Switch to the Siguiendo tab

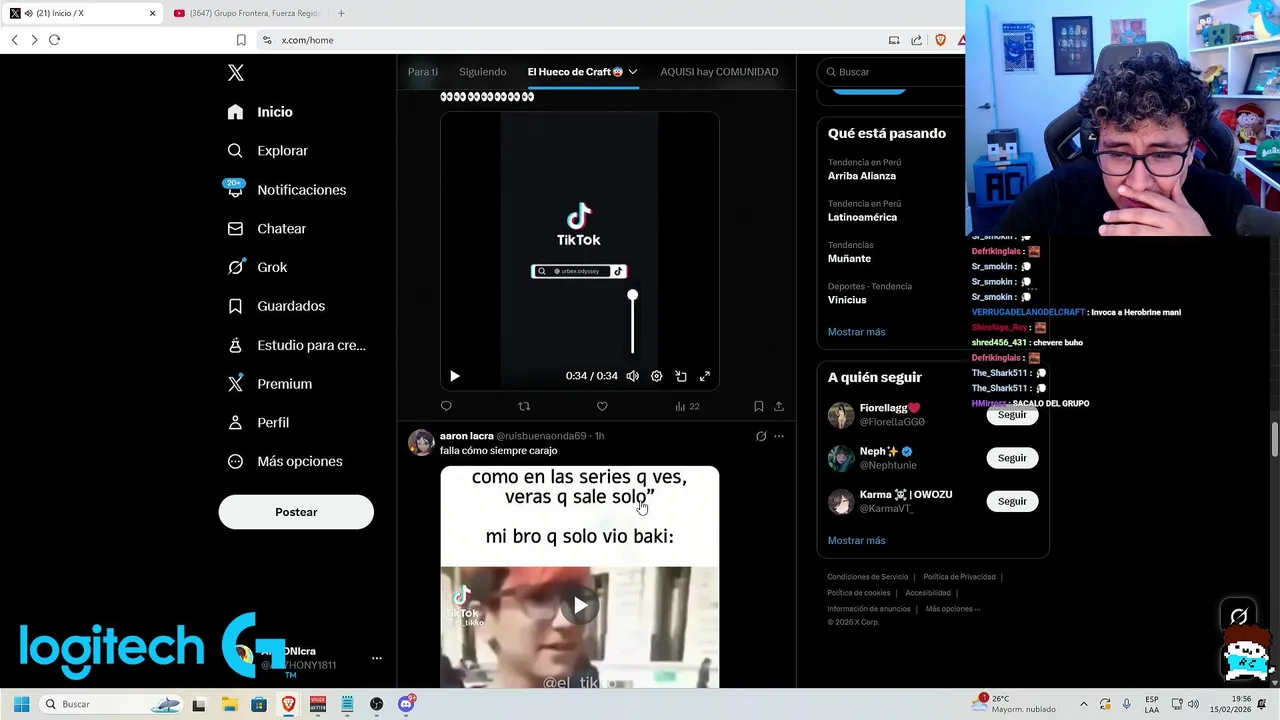point(482,72)
